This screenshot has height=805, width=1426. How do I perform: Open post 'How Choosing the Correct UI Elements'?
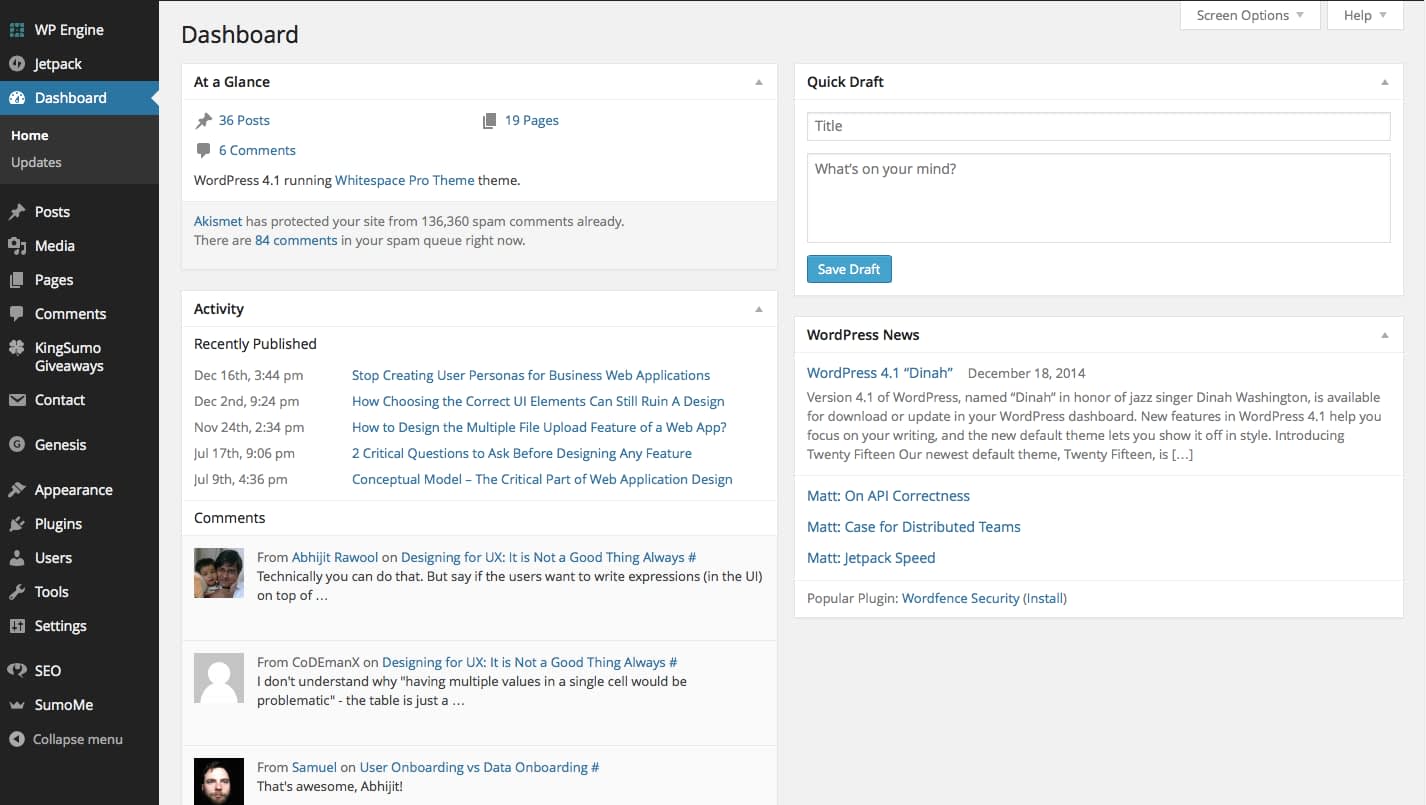(538, 401)
